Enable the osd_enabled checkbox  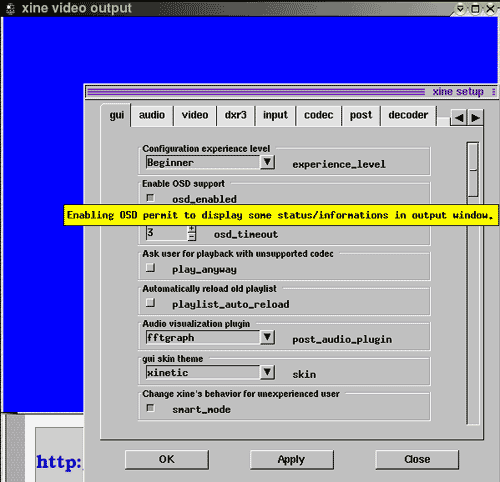point(150,198)
